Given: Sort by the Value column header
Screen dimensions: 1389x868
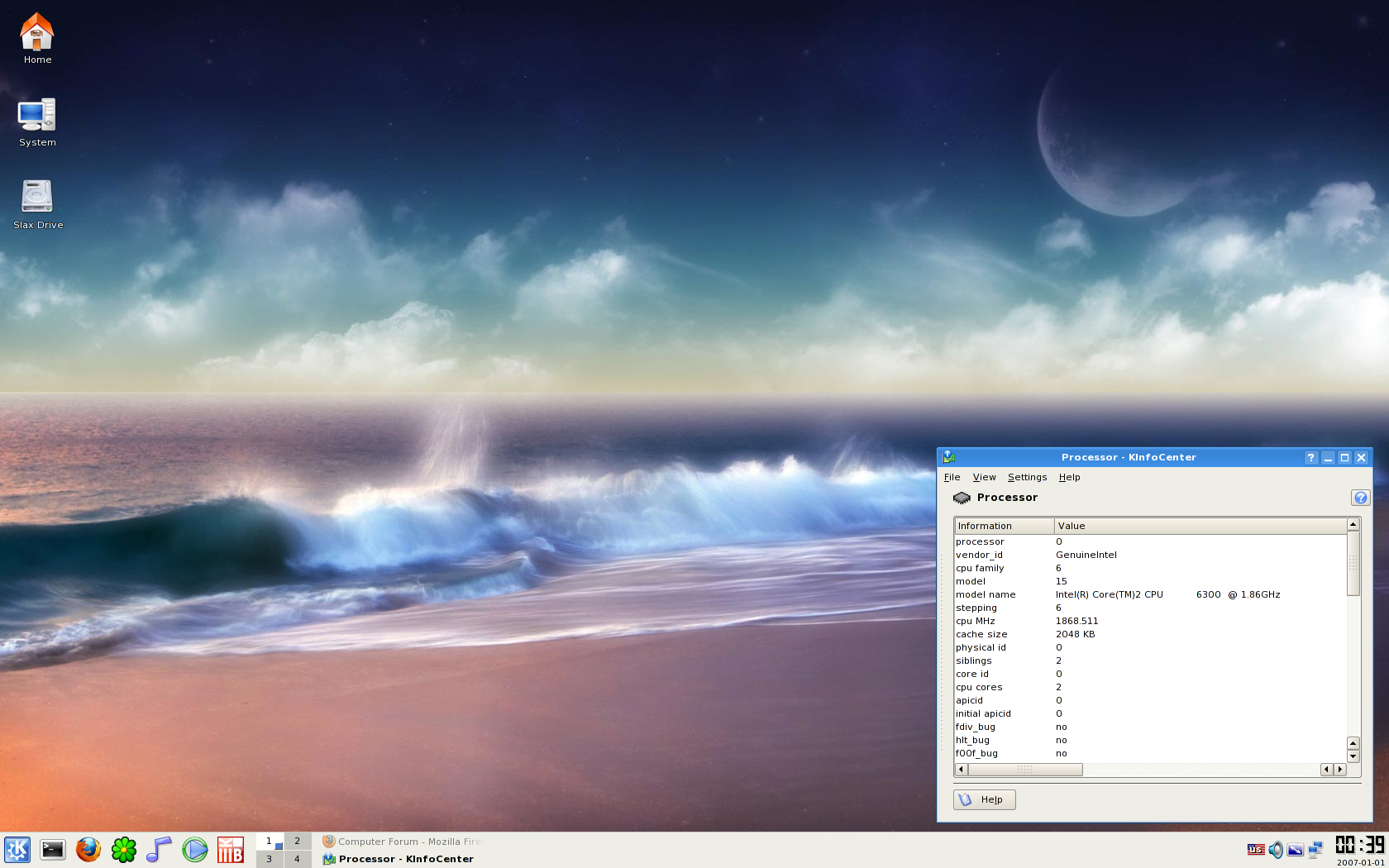Looking at the screenshot, I should [1200, 526].
